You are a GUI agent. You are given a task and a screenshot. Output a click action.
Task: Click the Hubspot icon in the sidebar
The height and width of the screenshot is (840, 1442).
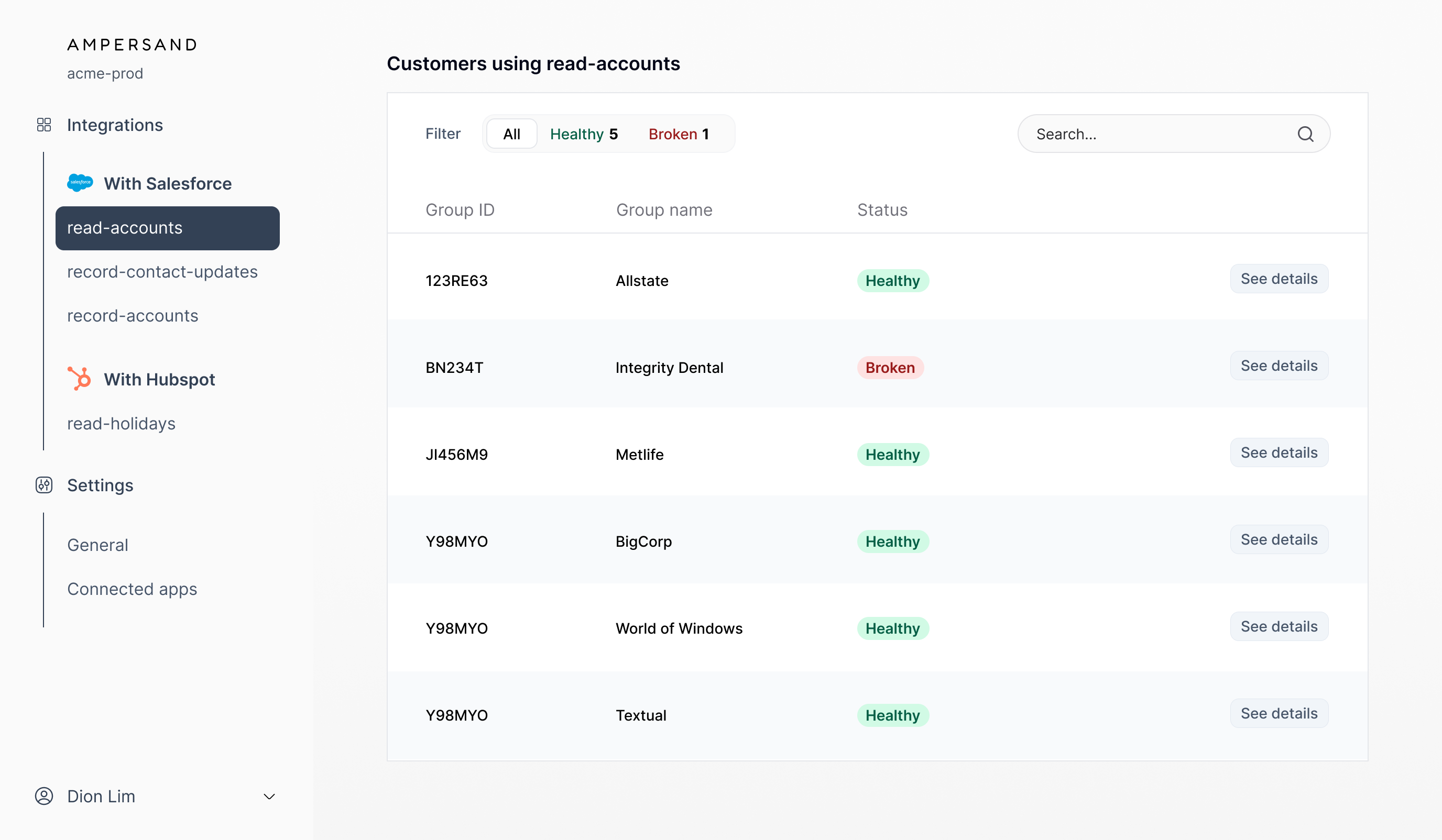click(79, 379)
